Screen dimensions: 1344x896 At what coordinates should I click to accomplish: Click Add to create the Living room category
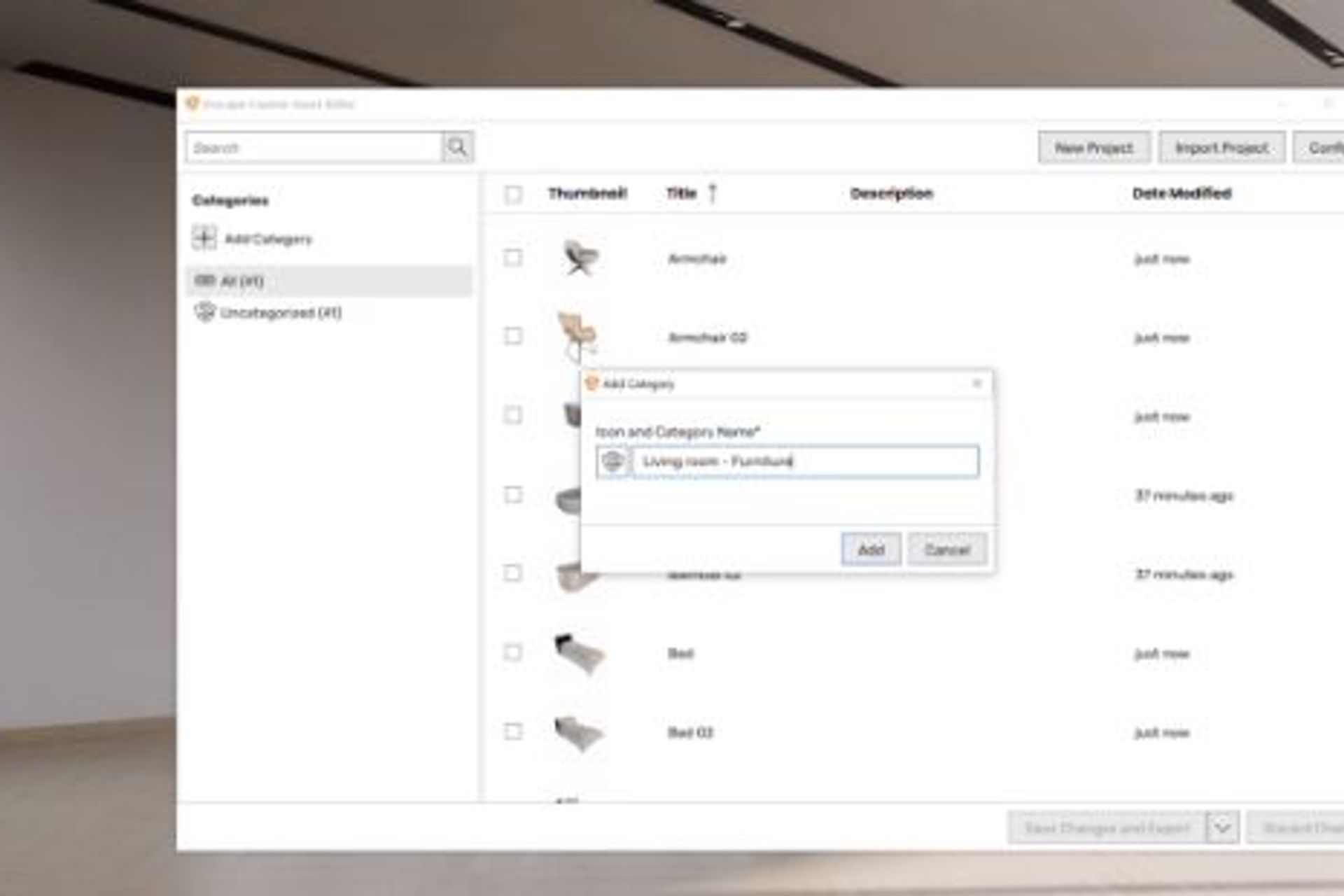[x=870, y=549]
